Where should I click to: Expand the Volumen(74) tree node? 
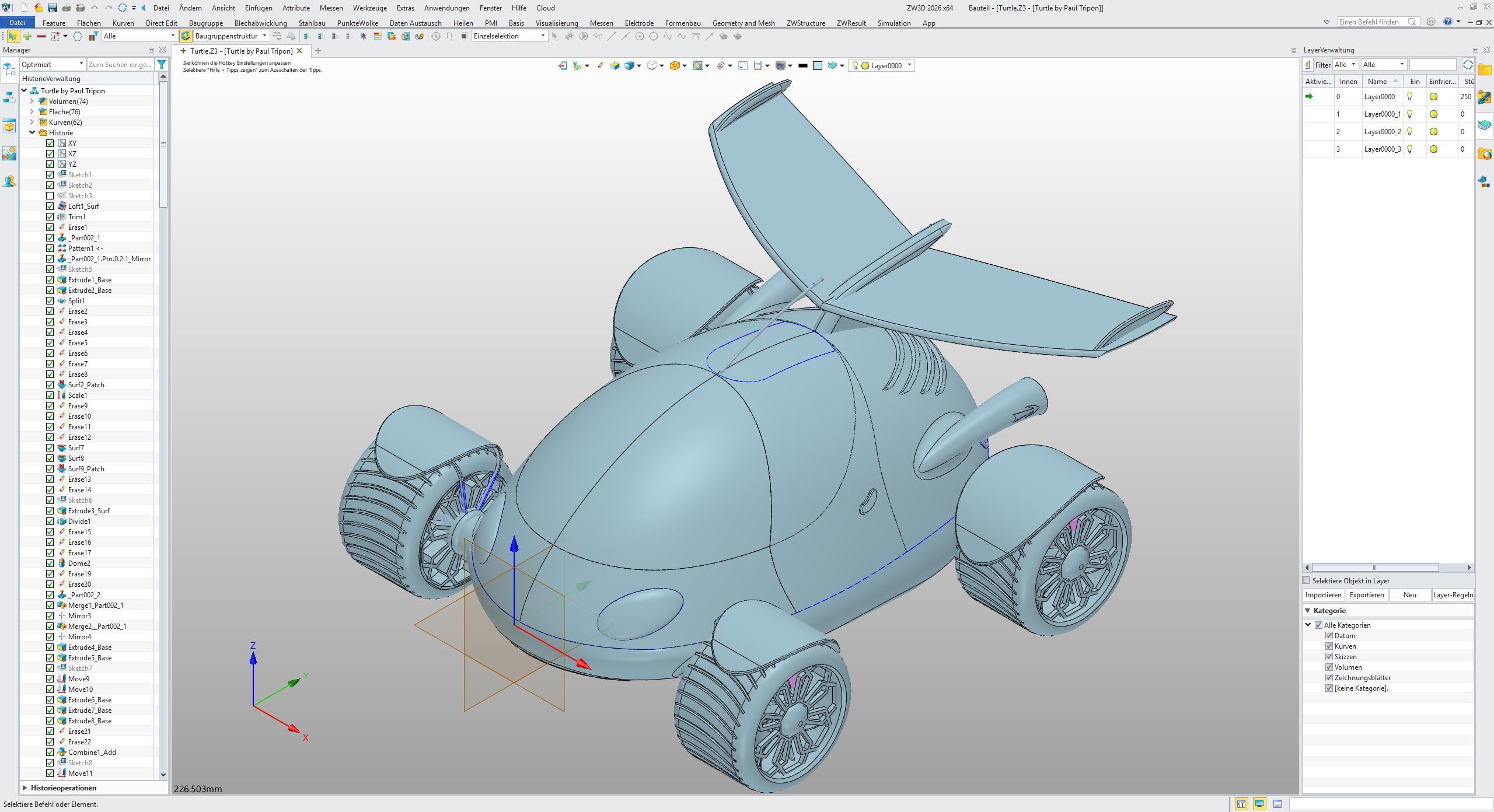[x=32, y=101]
